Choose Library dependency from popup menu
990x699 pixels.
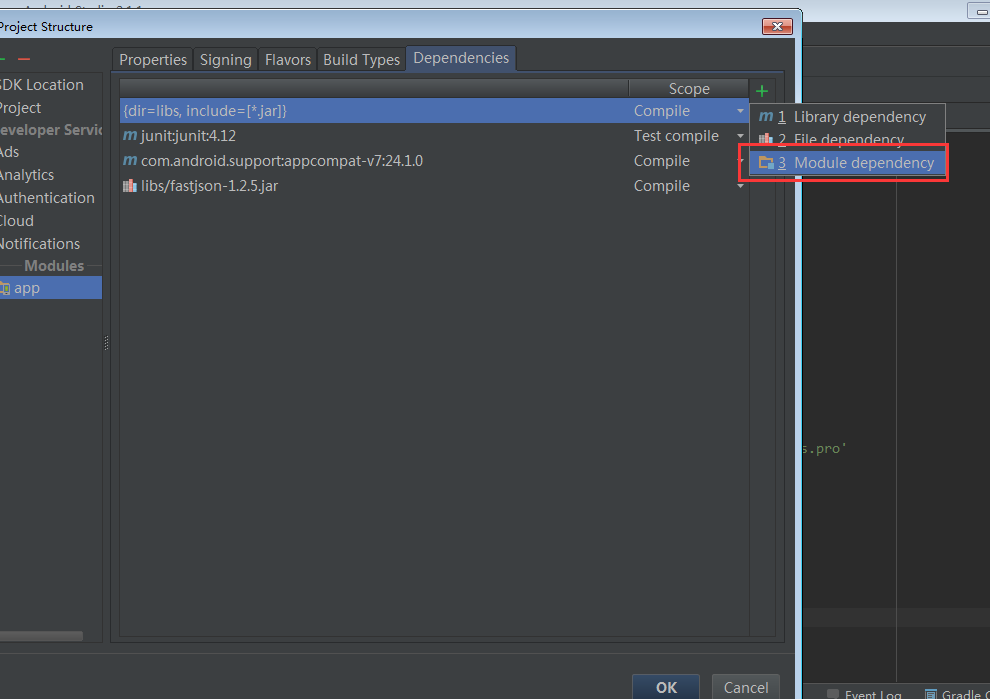[847, 117]
